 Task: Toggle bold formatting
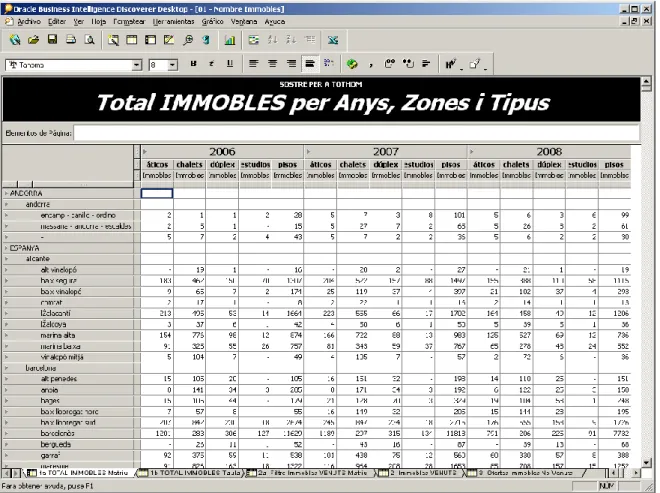(x=193, y=64)
